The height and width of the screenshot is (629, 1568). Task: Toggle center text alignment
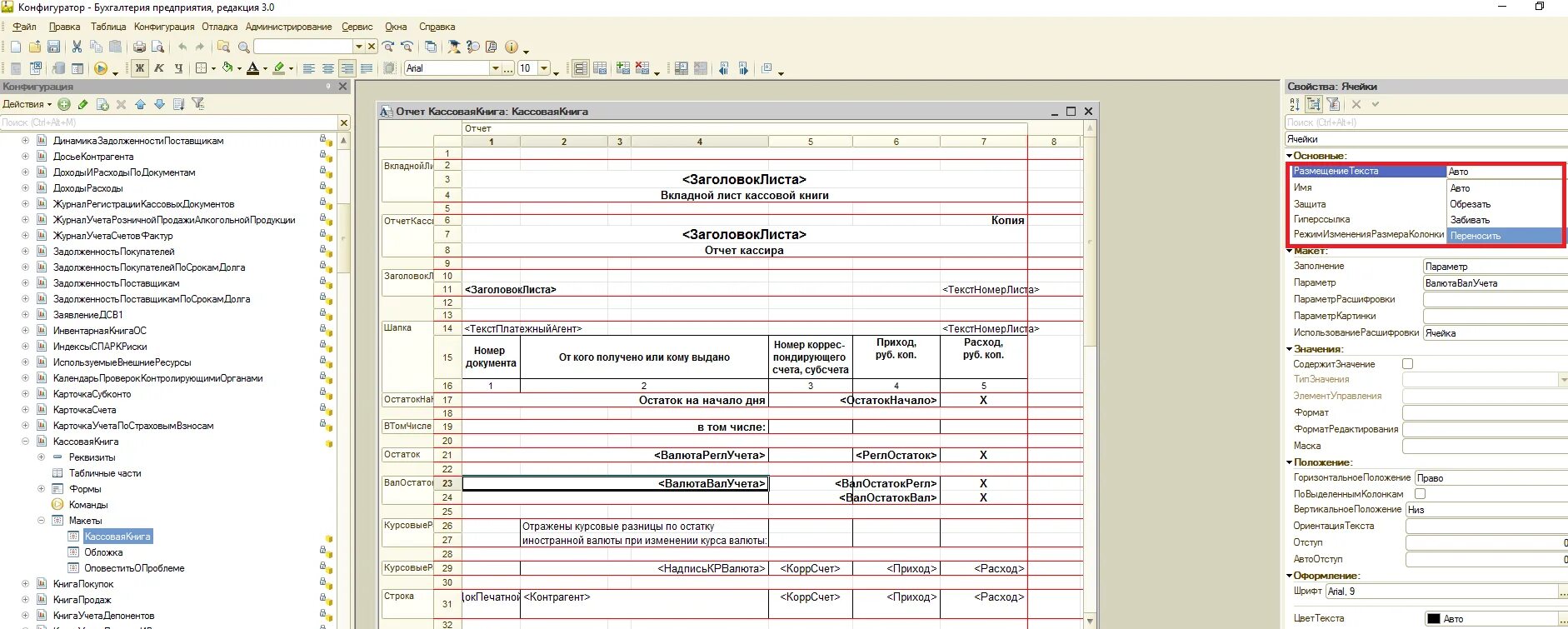328,68
